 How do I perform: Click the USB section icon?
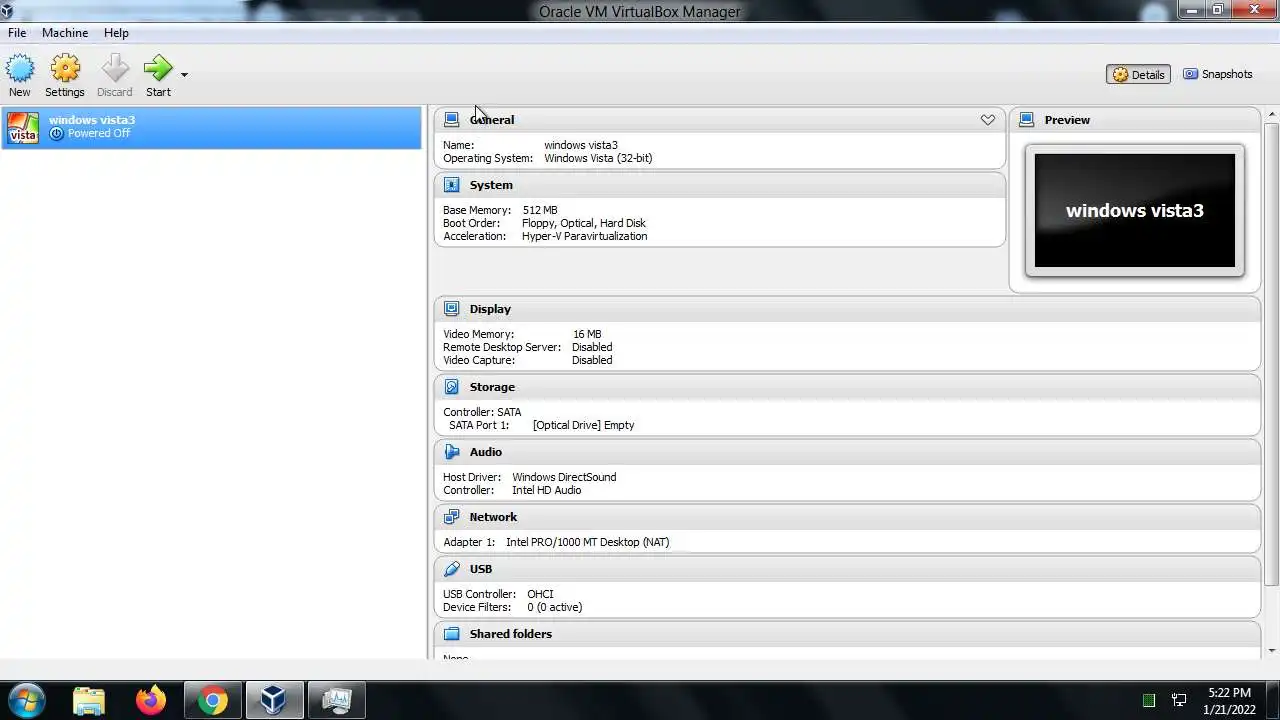pos(451,569)
